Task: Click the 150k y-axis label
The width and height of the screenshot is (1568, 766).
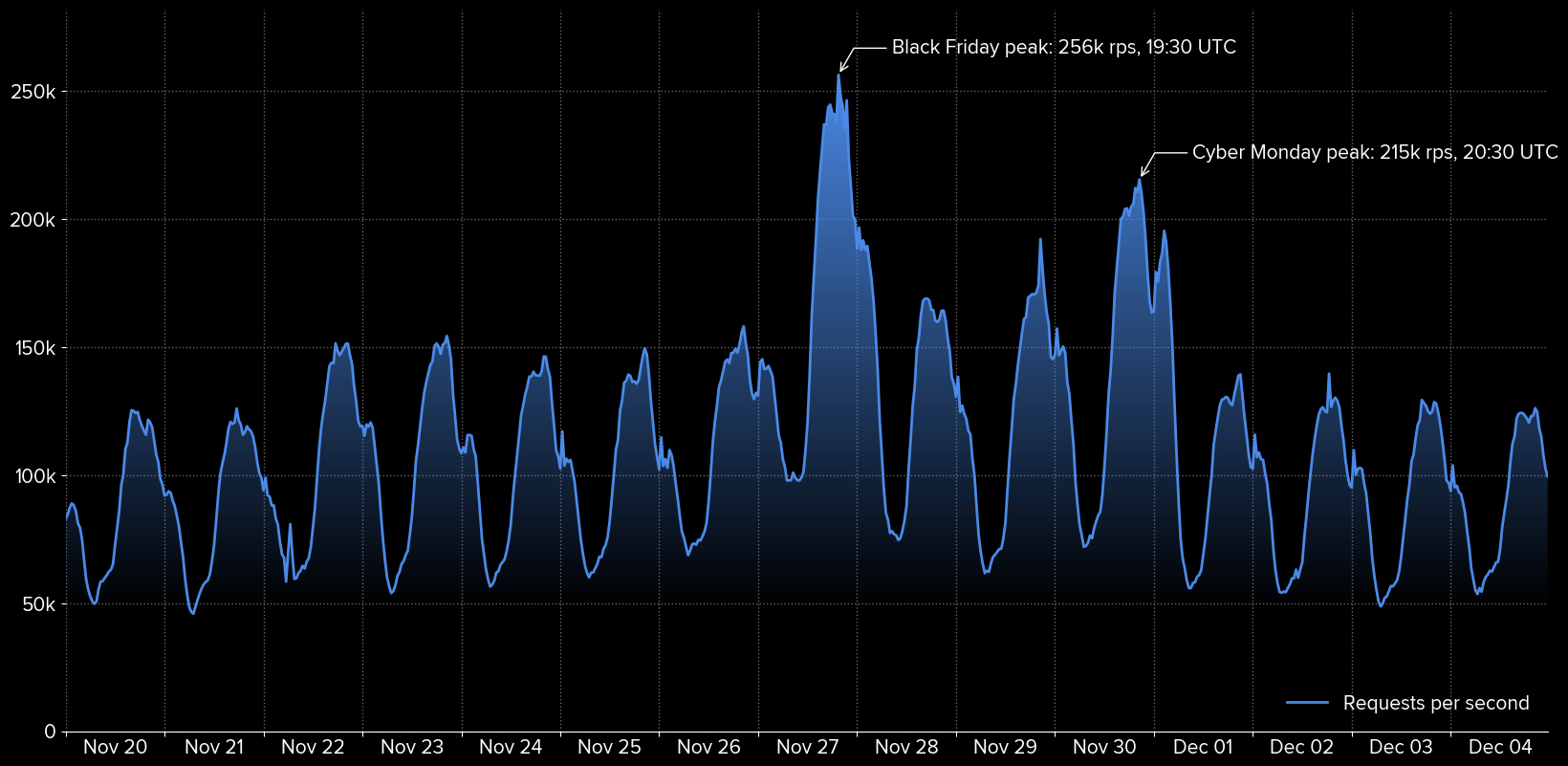Action: click(x=33, y=349)
